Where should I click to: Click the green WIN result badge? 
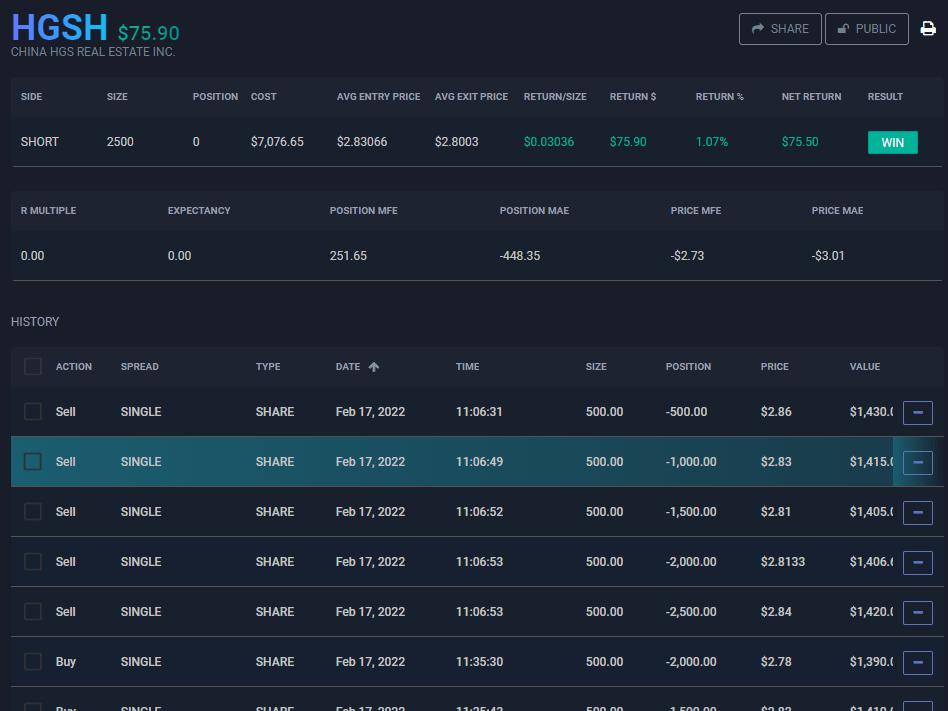click(892, 142)
